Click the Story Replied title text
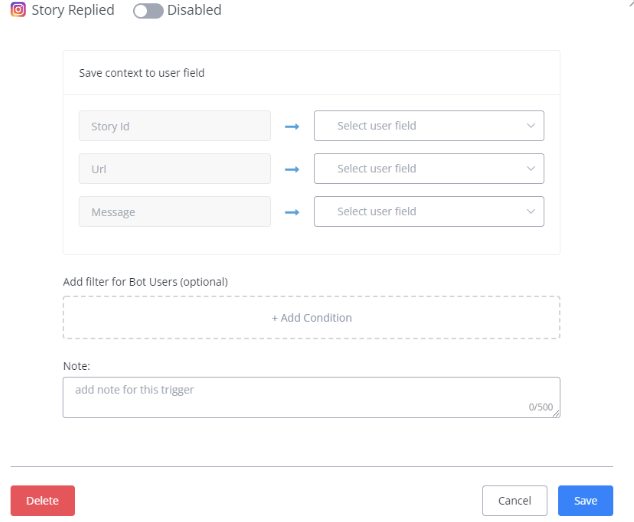 (73, 10)
